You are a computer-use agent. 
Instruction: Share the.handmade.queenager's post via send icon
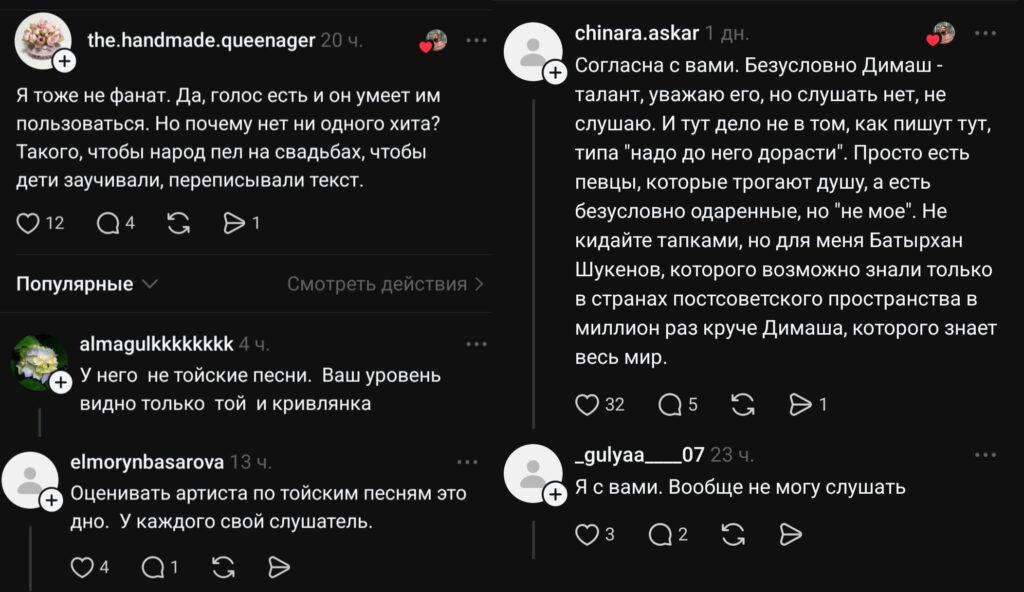(x=235, y=223)
